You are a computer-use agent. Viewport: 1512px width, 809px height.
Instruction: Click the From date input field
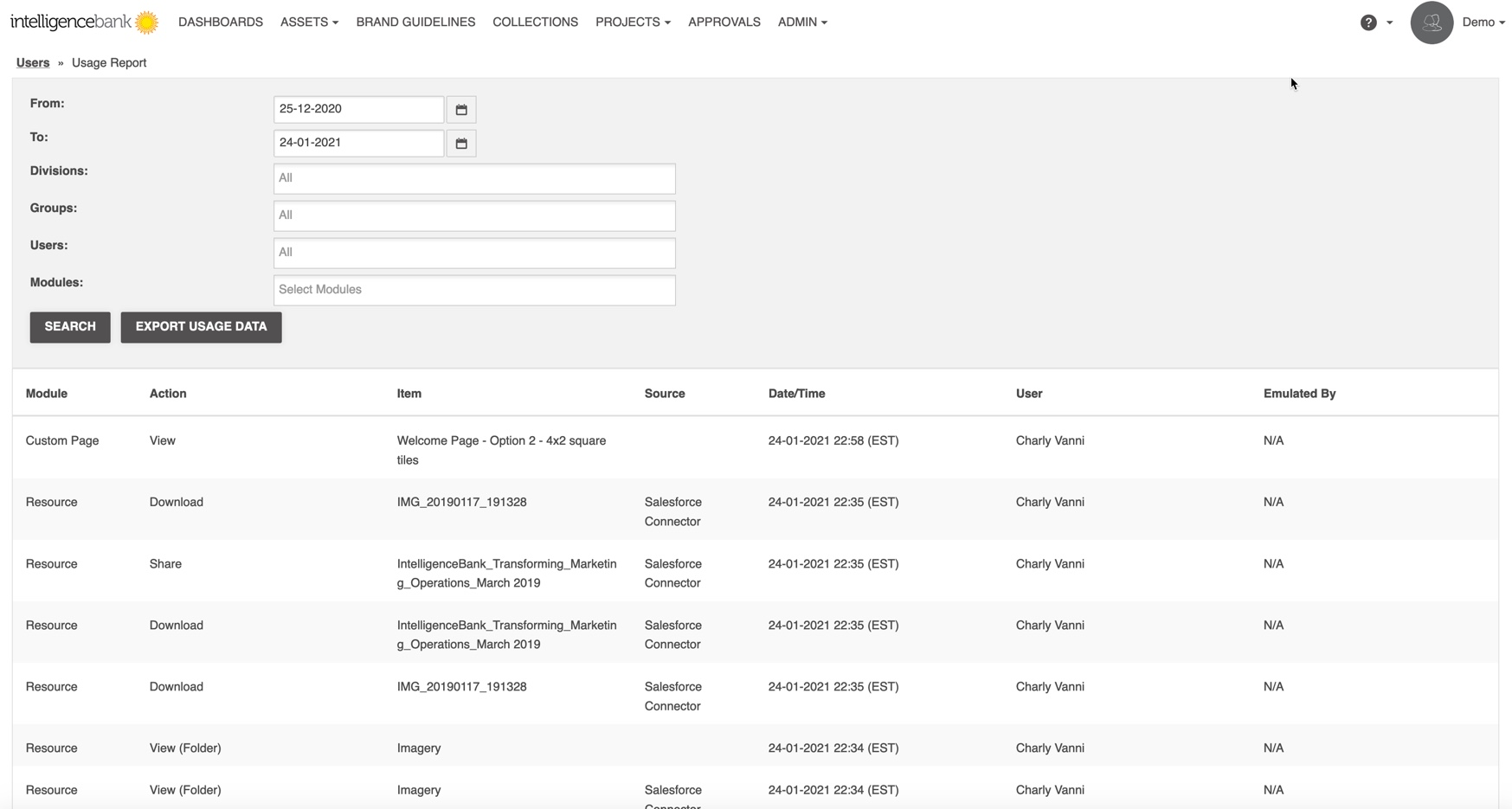click(358, 109)
